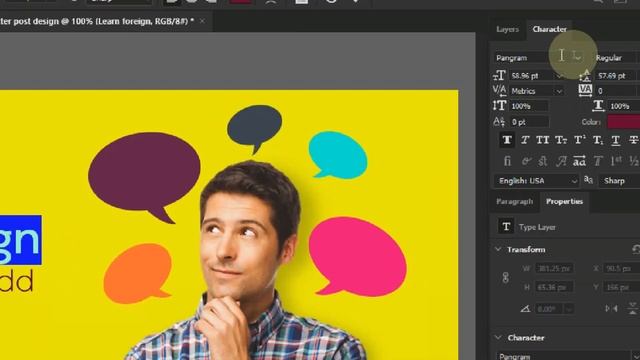Click the 57.69 pt leading field

(616, 76)
